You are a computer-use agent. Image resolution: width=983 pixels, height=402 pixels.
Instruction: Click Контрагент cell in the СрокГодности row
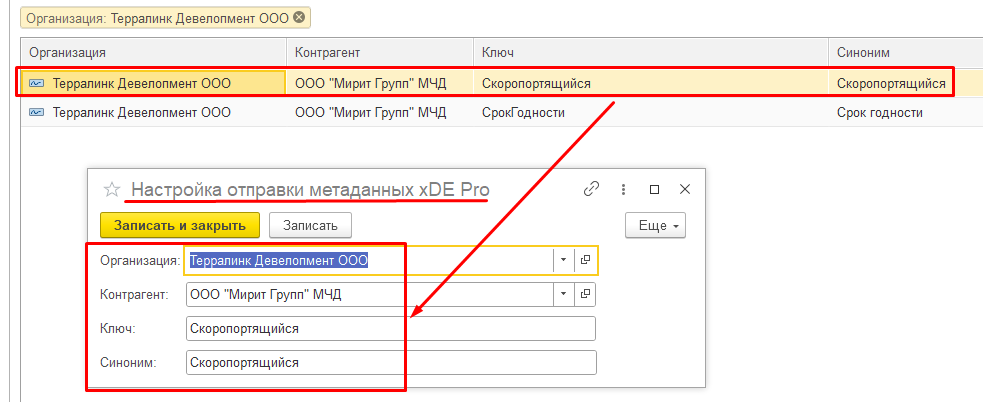tap(380, 113)
